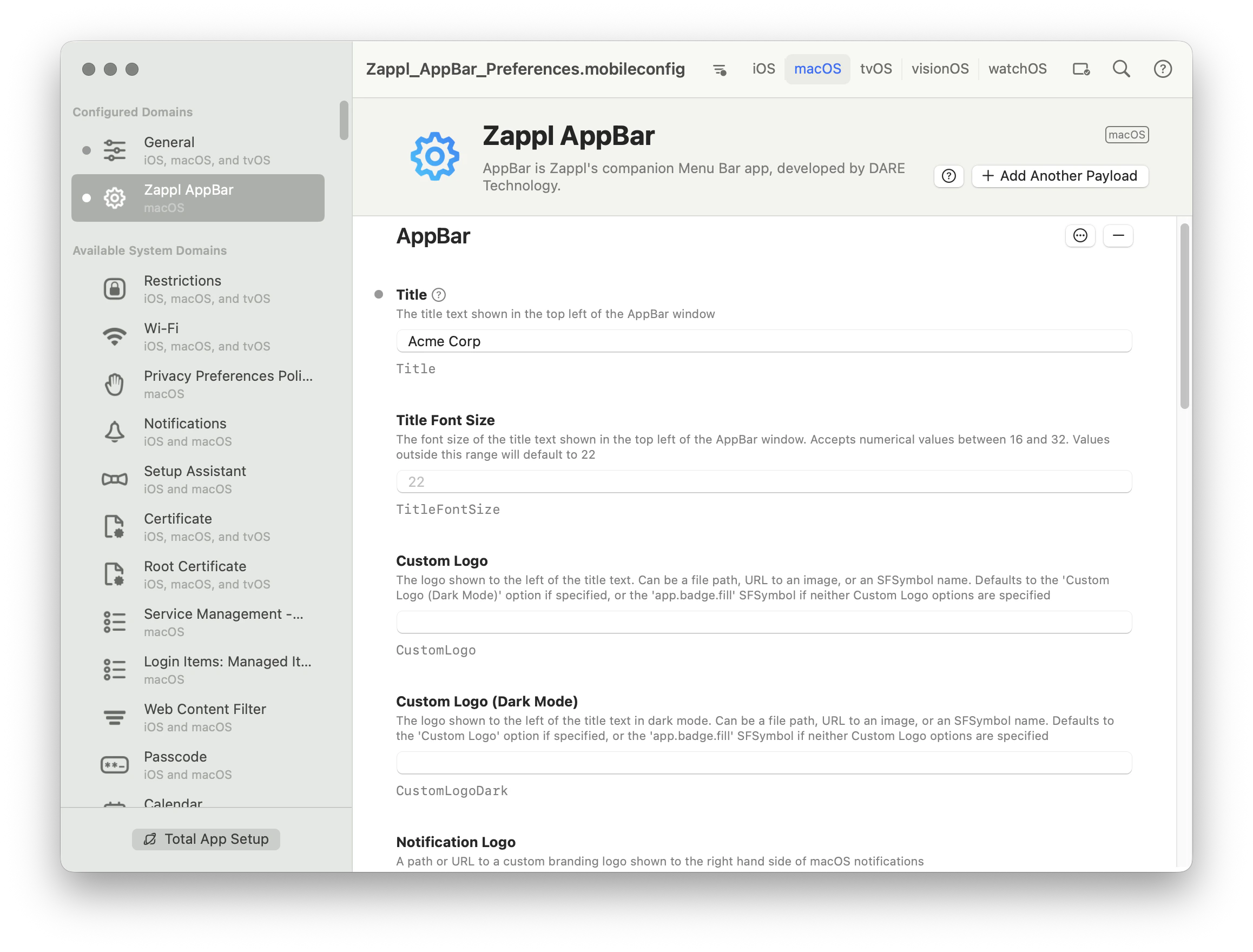Toggle the dot next to General domain

pyautogui.click(x=87, y=150)
